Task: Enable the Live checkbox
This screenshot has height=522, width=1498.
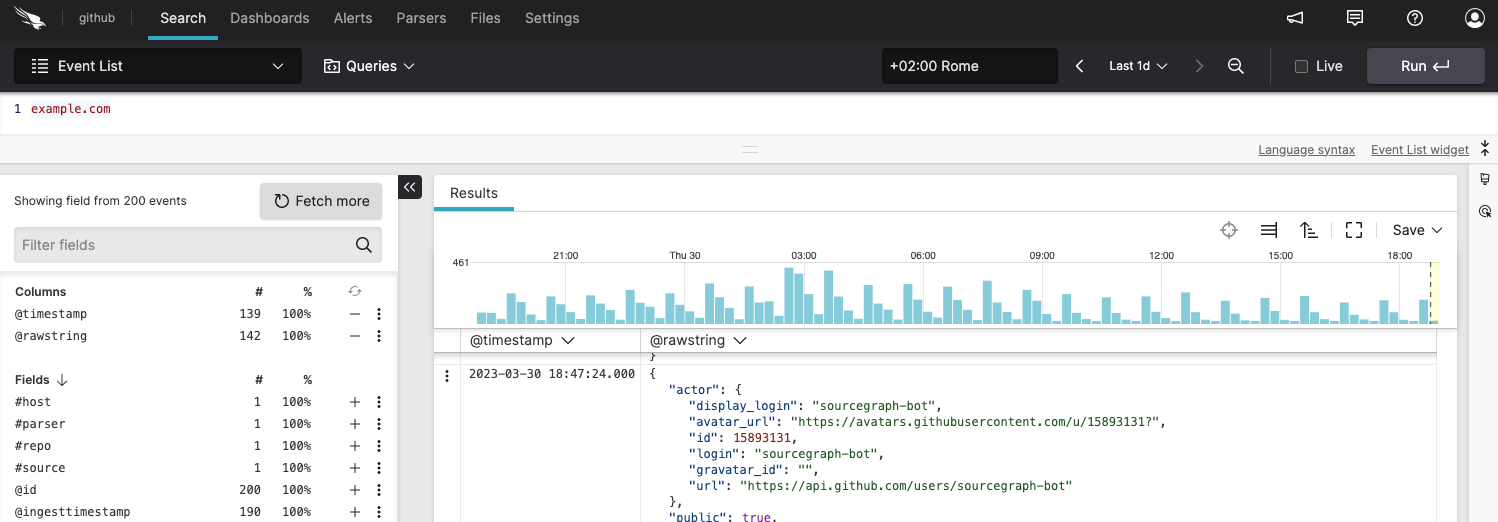Action: coord(1301,66)
